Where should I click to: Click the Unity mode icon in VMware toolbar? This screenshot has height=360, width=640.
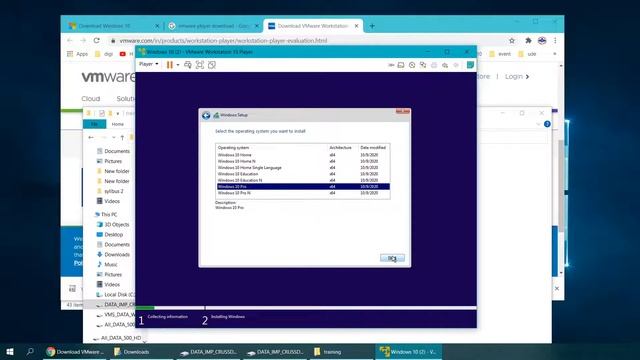(x=211, y=65)
